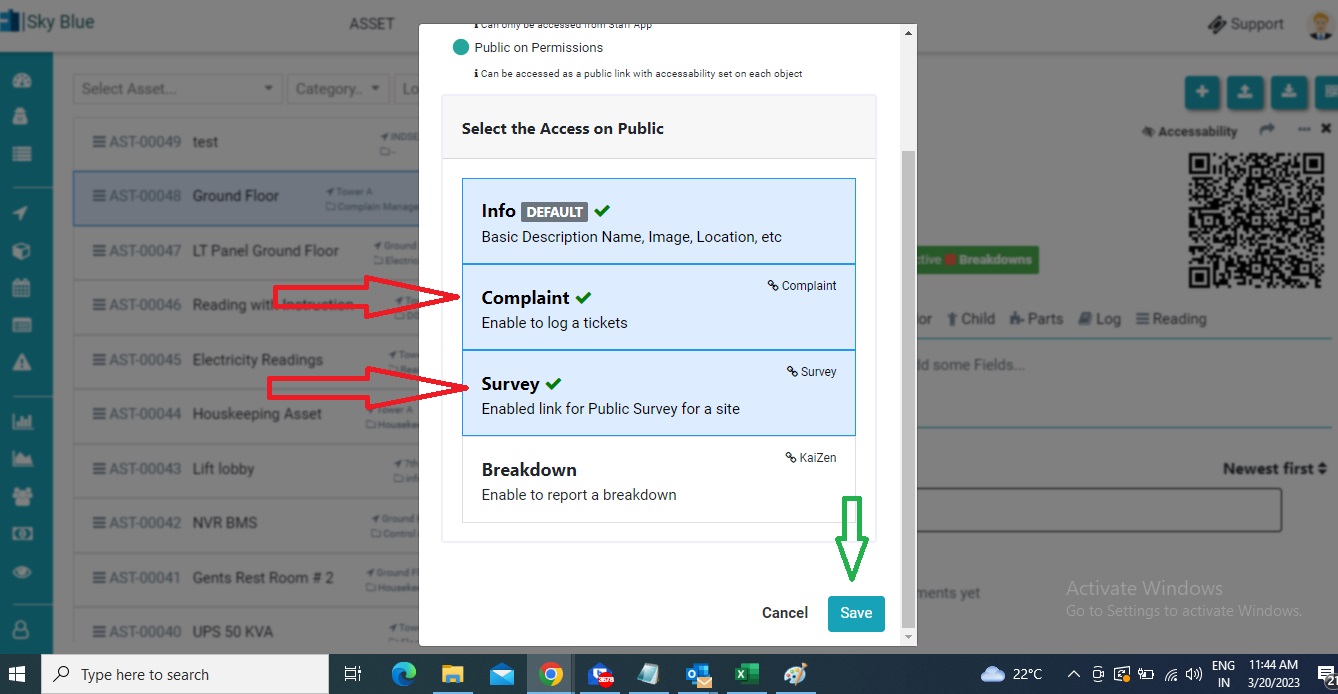Open the Survey link in the dialog
This screenshot has width=1338, height=694.
pyautogui.click(x=811, y=371)
